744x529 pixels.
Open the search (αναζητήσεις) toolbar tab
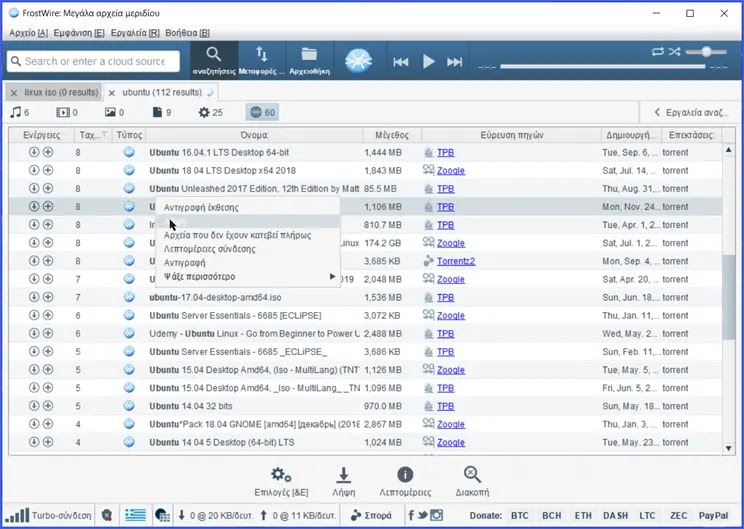pos(214,60)
